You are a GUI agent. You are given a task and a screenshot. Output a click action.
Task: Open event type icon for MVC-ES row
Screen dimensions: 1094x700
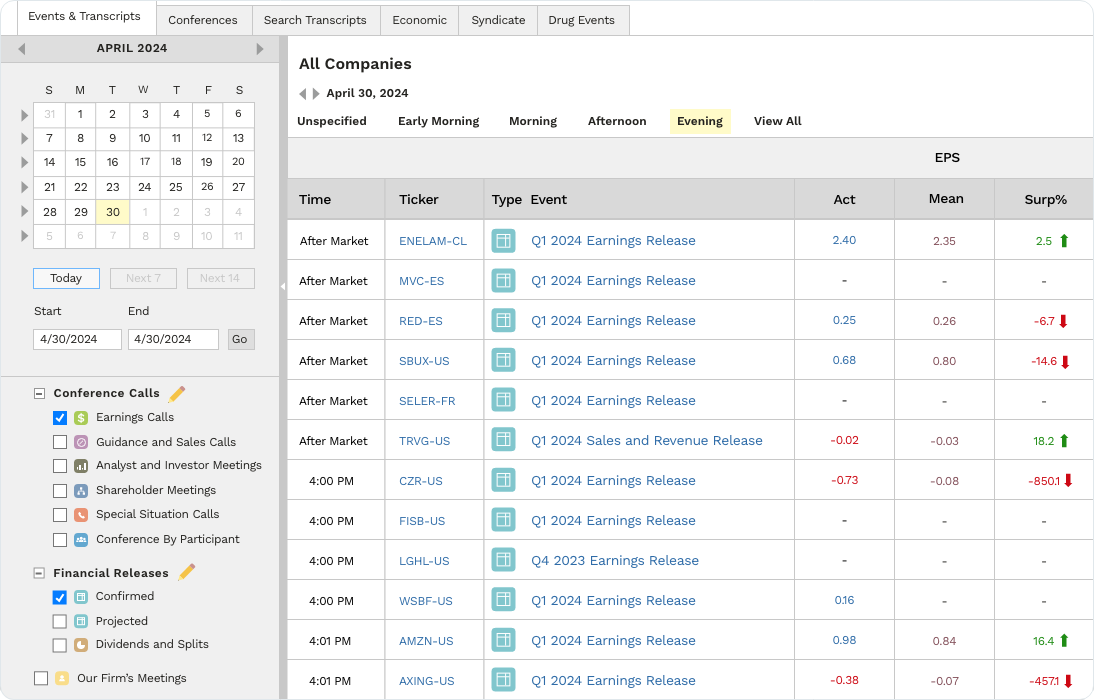503,281
